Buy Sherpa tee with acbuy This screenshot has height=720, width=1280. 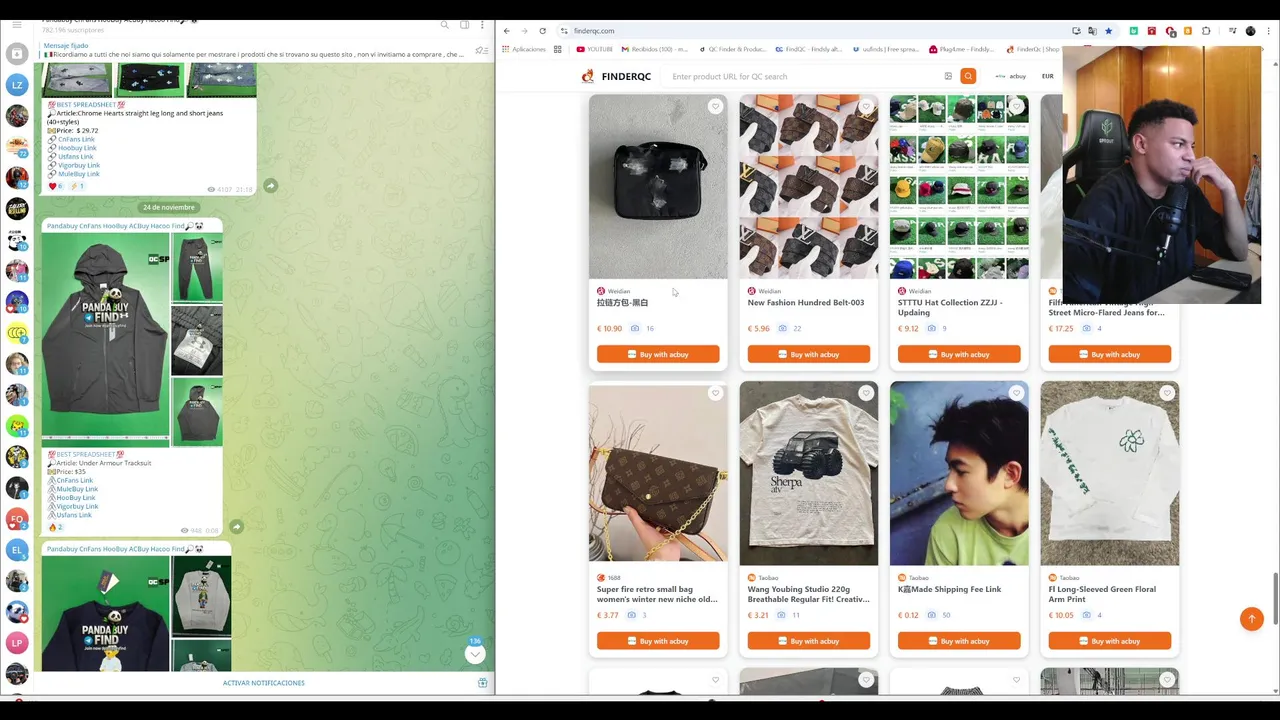pyautogui.click(x=809, y=641)
